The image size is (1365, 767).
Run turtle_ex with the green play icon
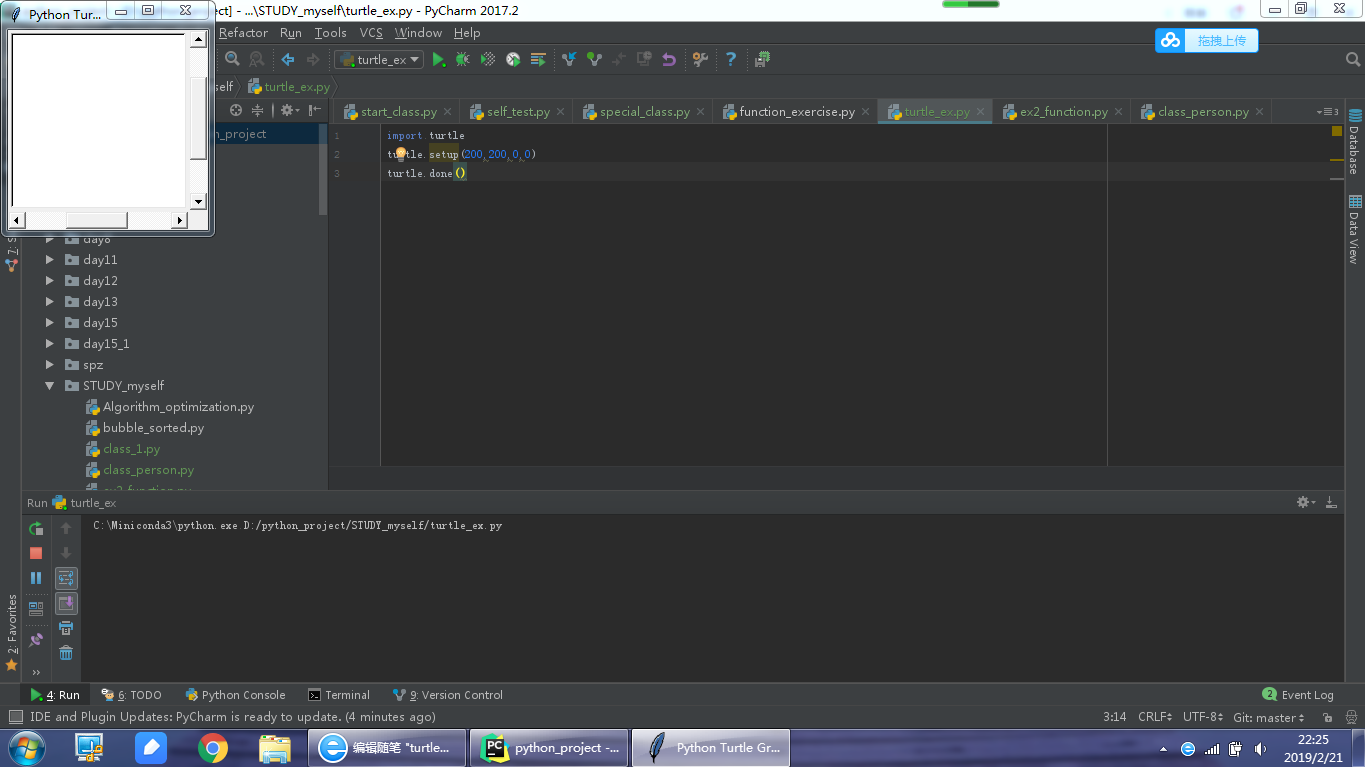[438, 60]
